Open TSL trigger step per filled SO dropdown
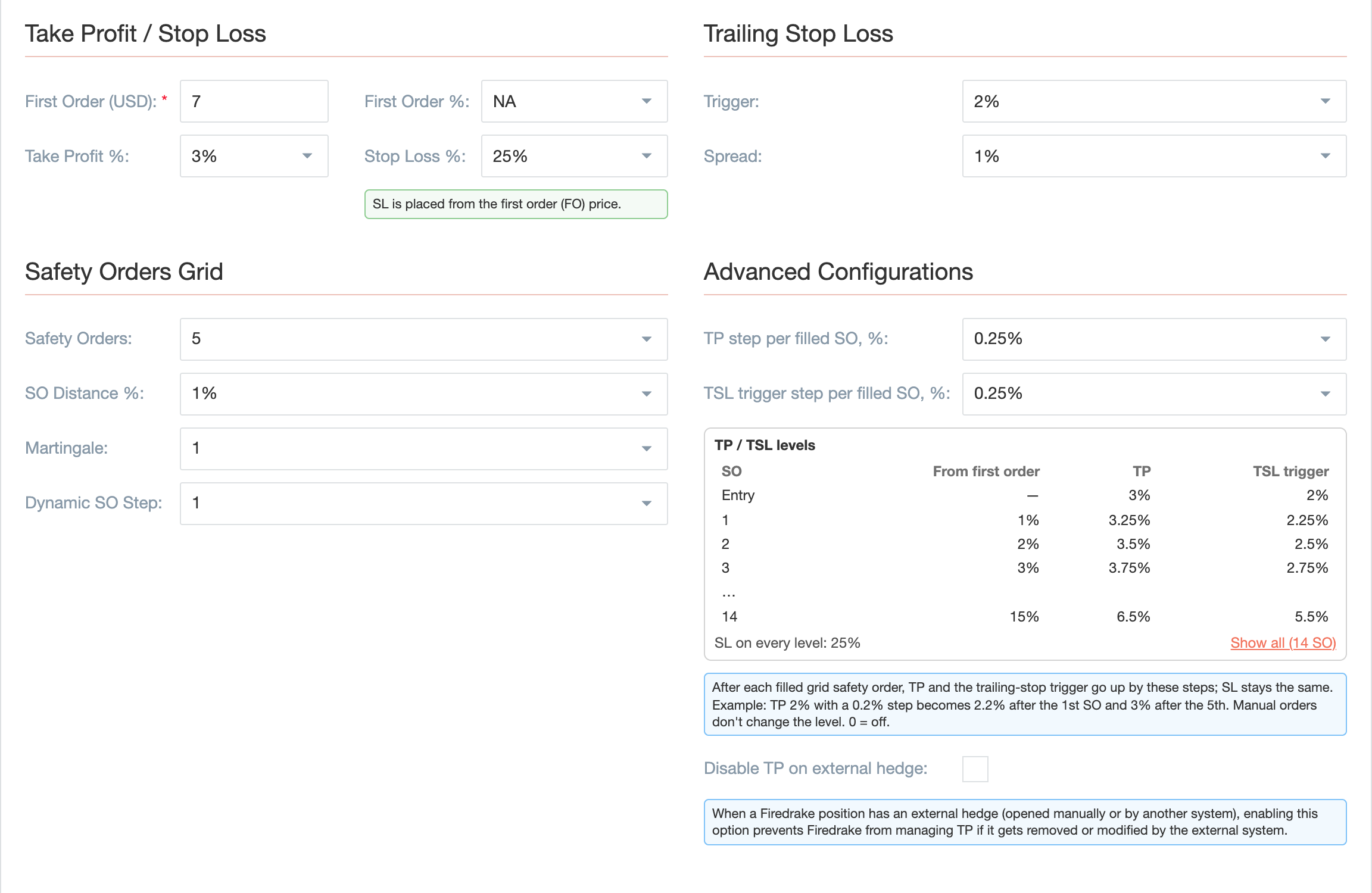1372x893 pixels. click(x=1154, y=394)
